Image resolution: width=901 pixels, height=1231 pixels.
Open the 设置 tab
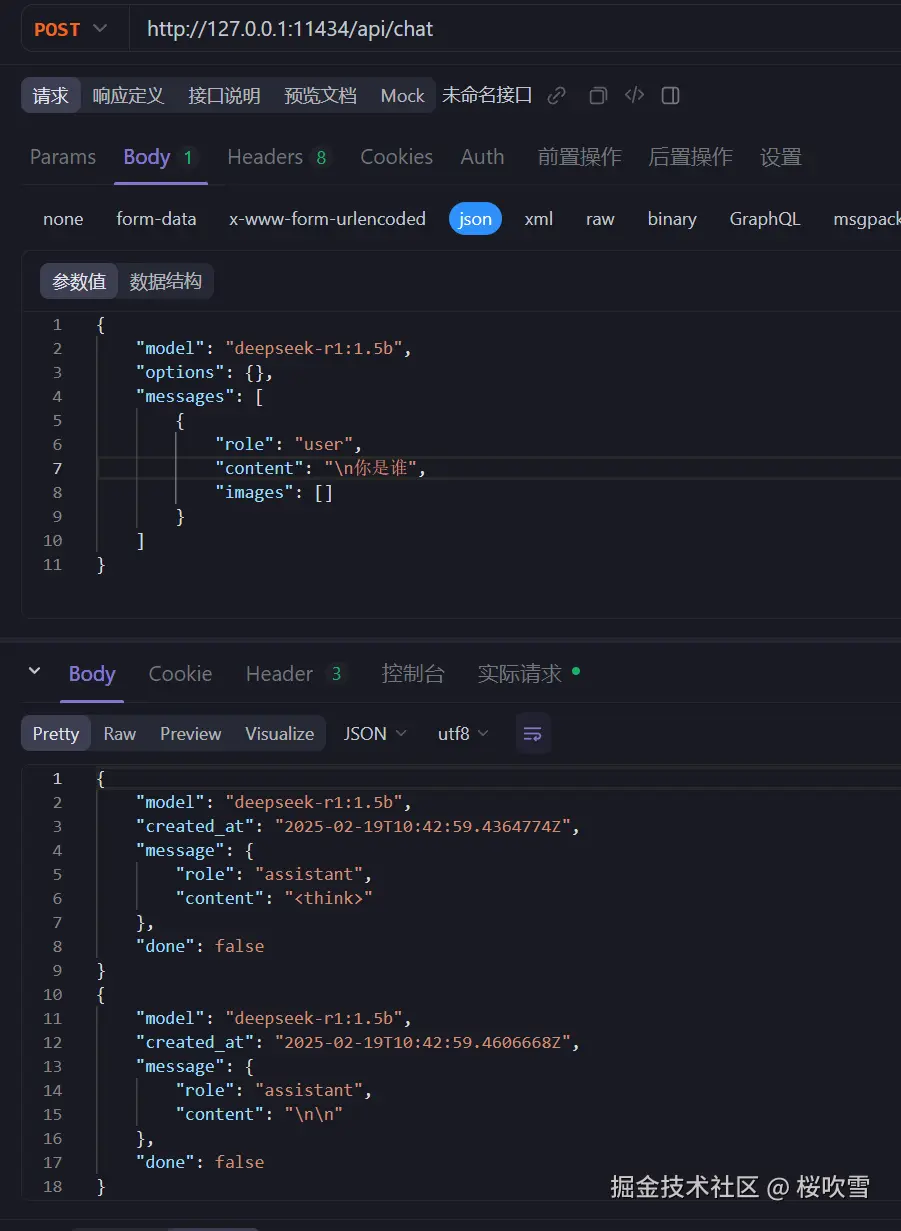click(781, 157)
